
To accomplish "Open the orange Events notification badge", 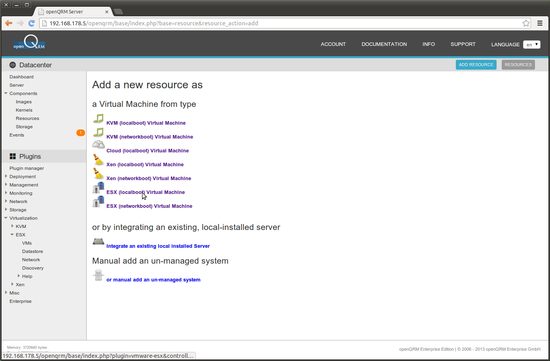I will (80, 133).
